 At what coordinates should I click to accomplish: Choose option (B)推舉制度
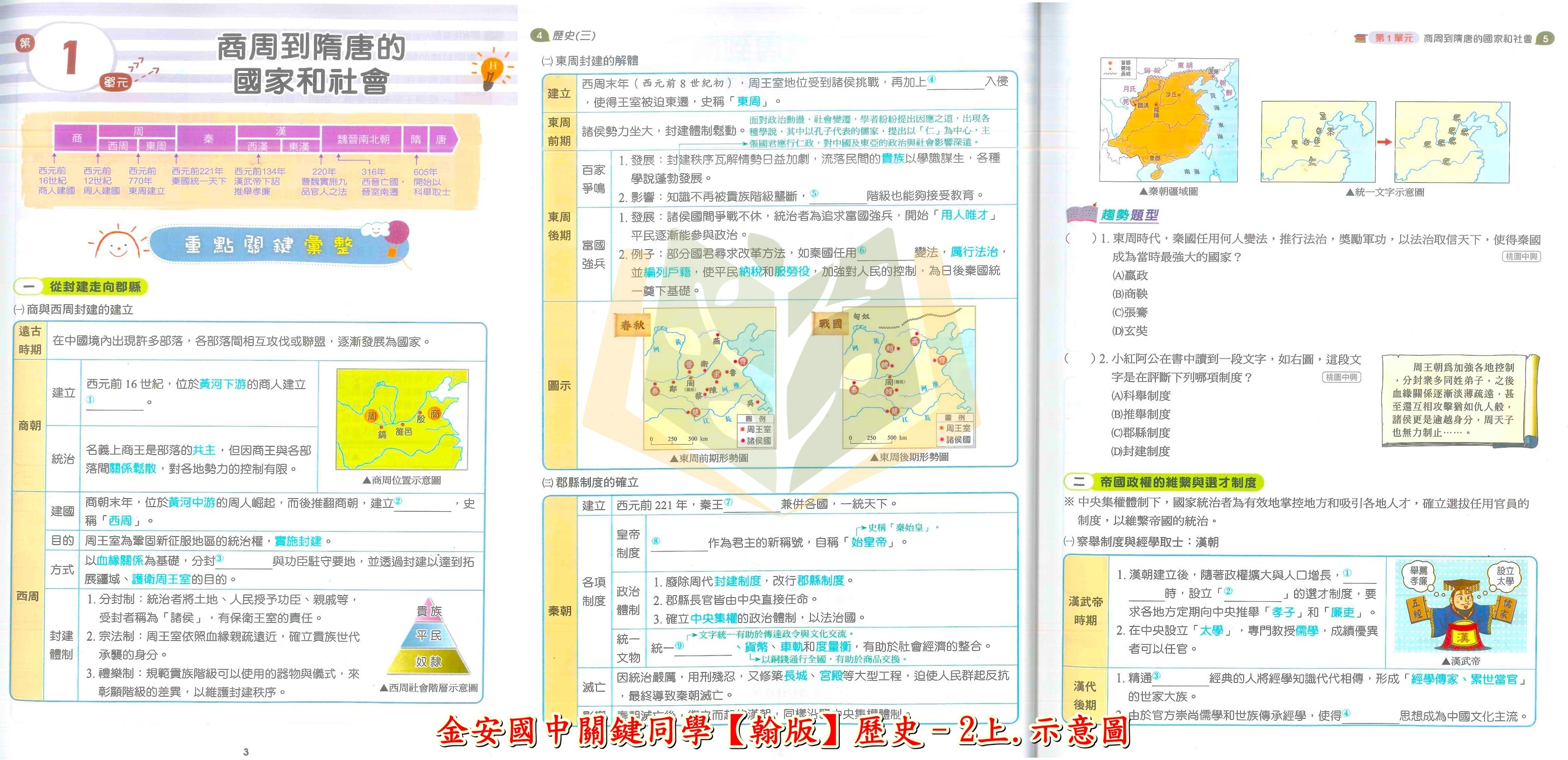1141,414
